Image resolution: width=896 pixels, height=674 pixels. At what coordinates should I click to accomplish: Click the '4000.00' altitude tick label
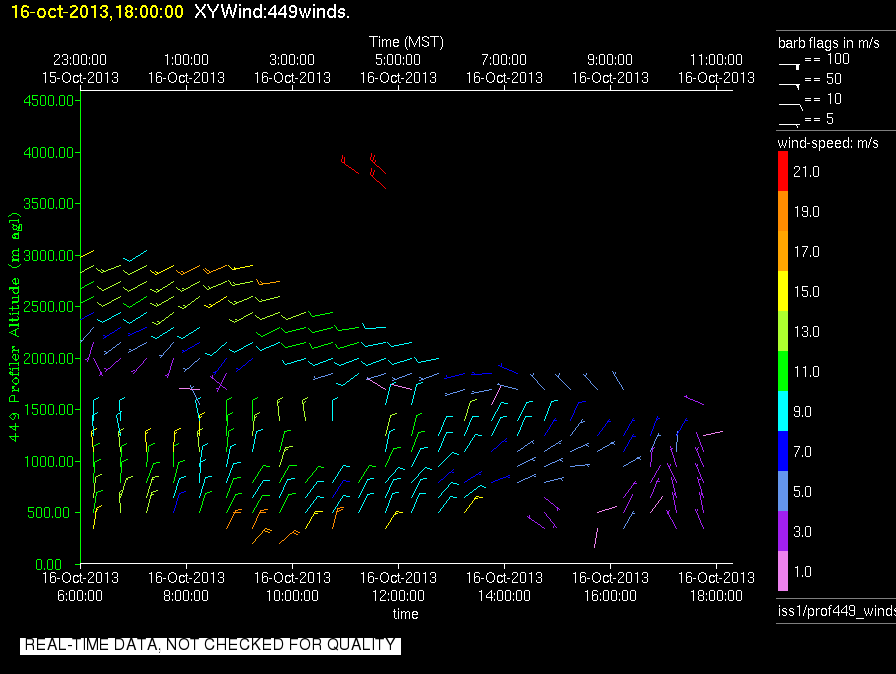[49, 153]
